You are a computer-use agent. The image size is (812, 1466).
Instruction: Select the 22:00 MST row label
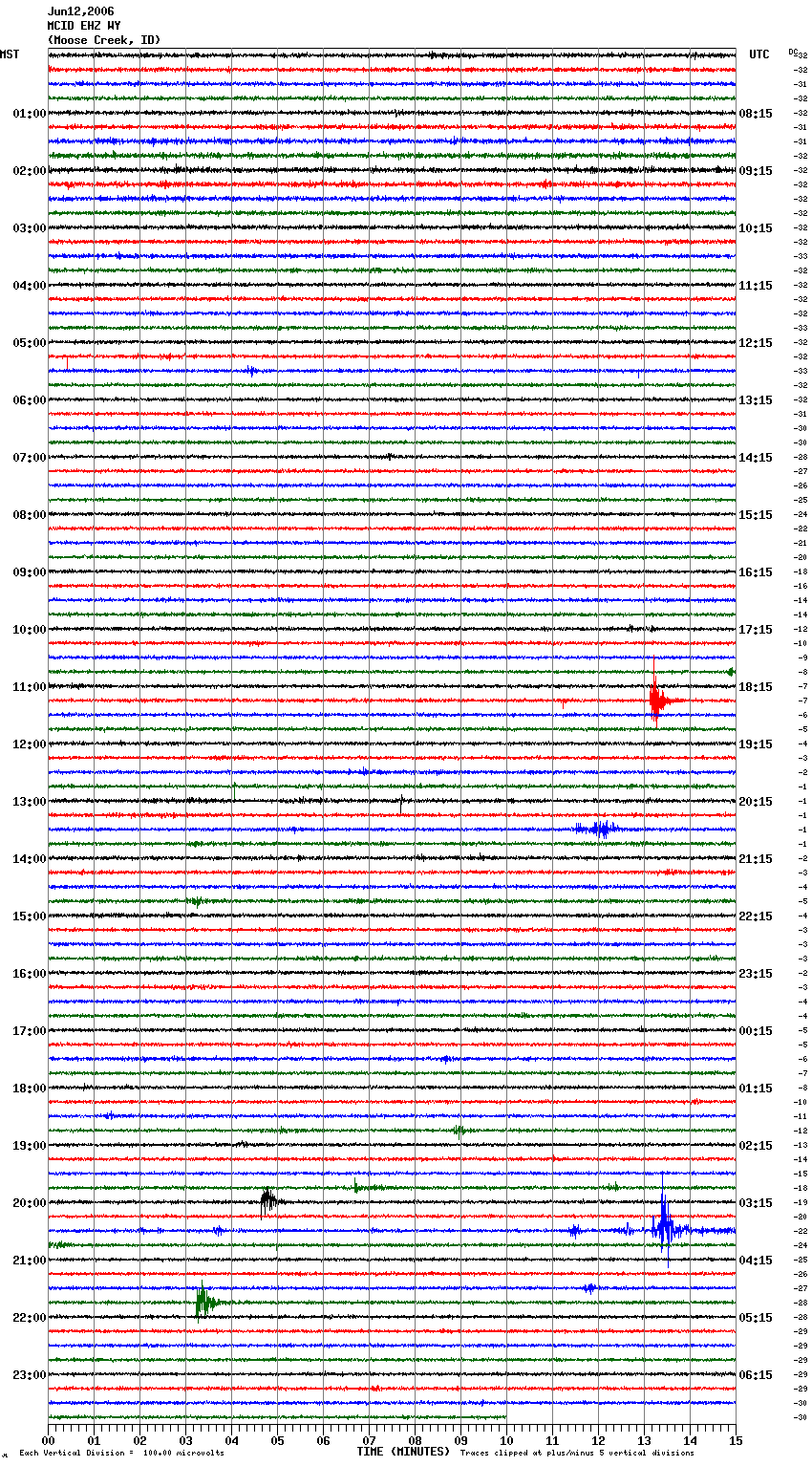pos(30,1318)
